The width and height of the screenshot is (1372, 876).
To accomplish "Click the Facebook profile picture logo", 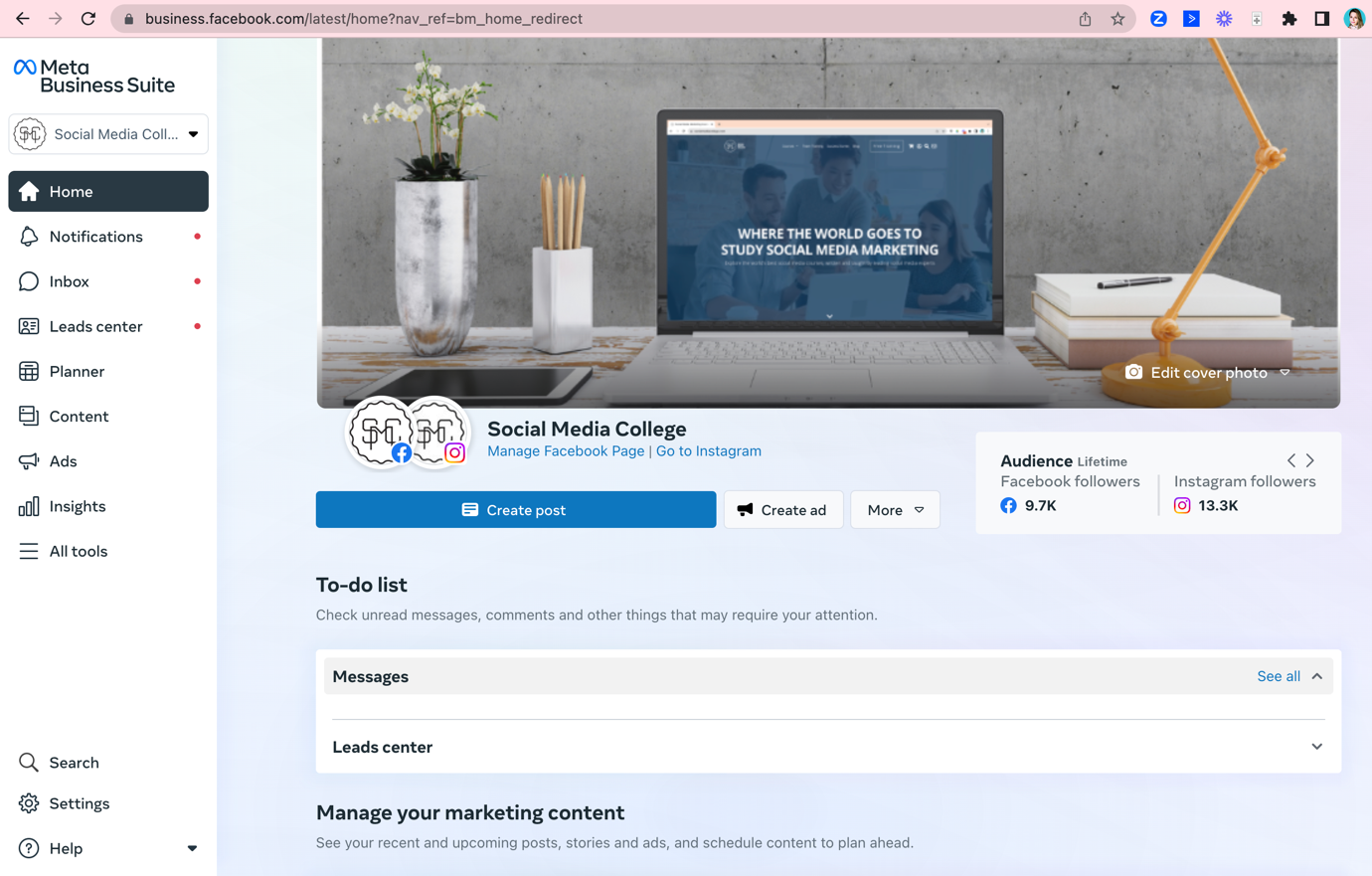I will pos(380,433).
